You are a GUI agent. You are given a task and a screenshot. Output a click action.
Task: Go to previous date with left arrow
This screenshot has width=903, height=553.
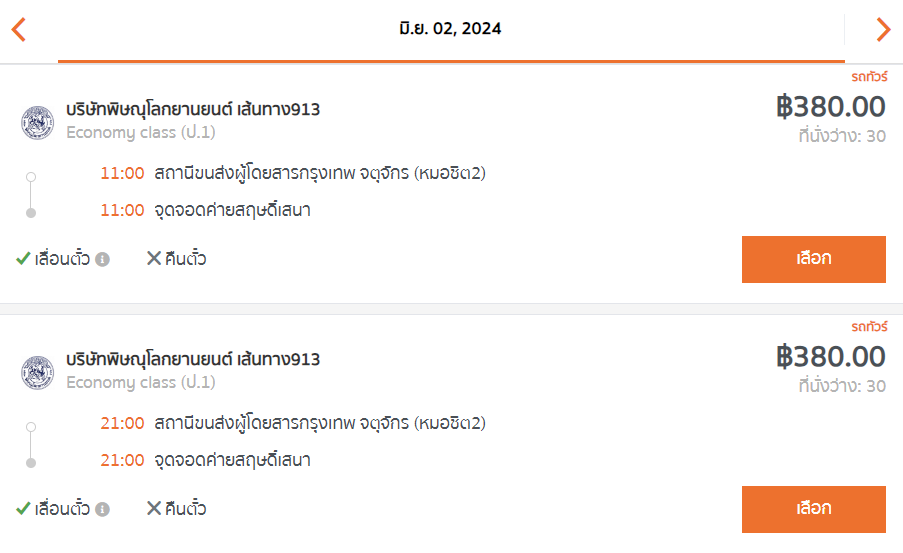(x=18, y=29)
